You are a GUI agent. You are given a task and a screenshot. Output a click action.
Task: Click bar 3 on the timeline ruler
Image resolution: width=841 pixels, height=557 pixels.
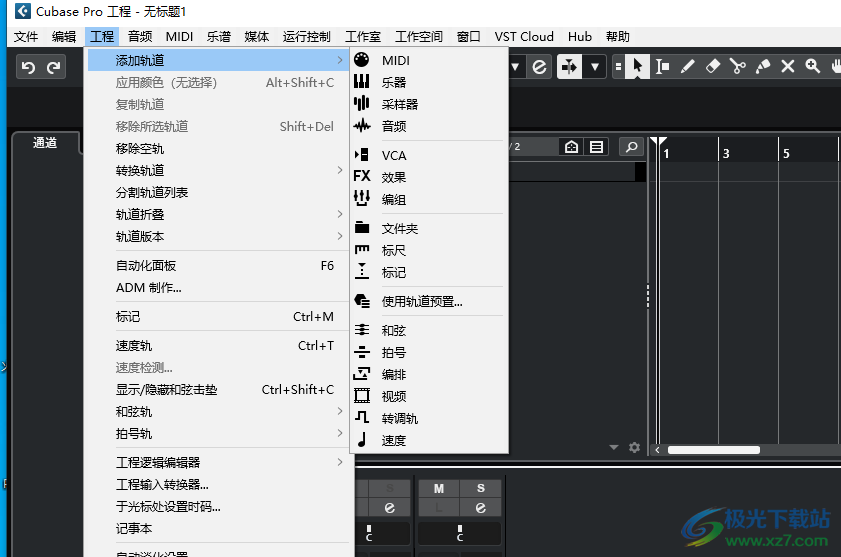click(725, 153)
